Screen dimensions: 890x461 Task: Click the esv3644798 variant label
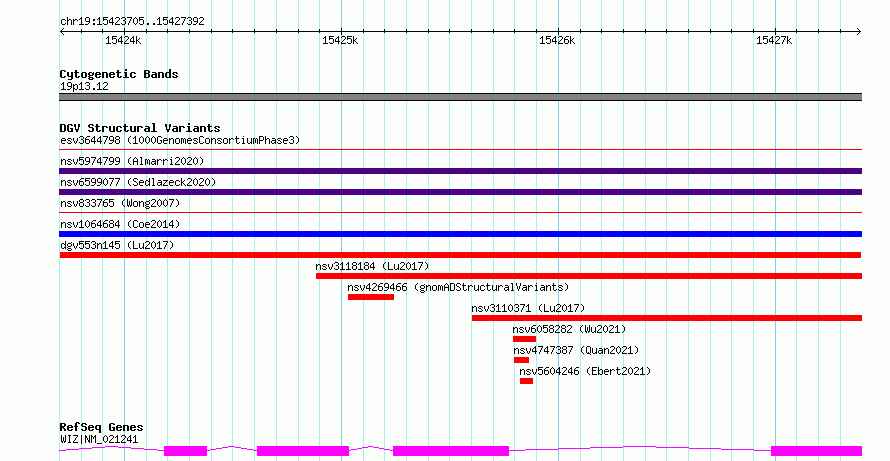coord(180,140)
